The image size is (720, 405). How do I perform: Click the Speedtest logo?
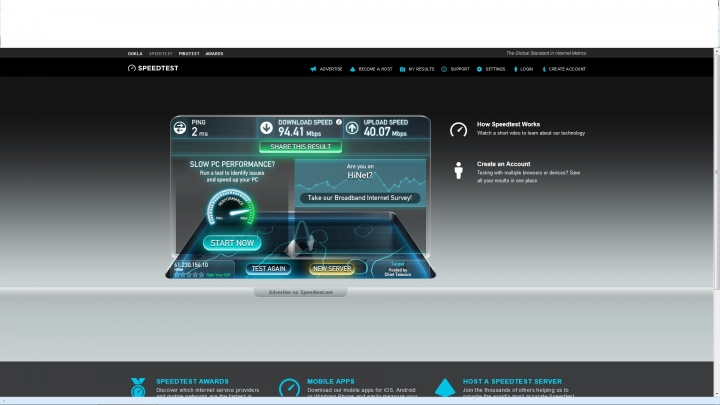[153, 68]
